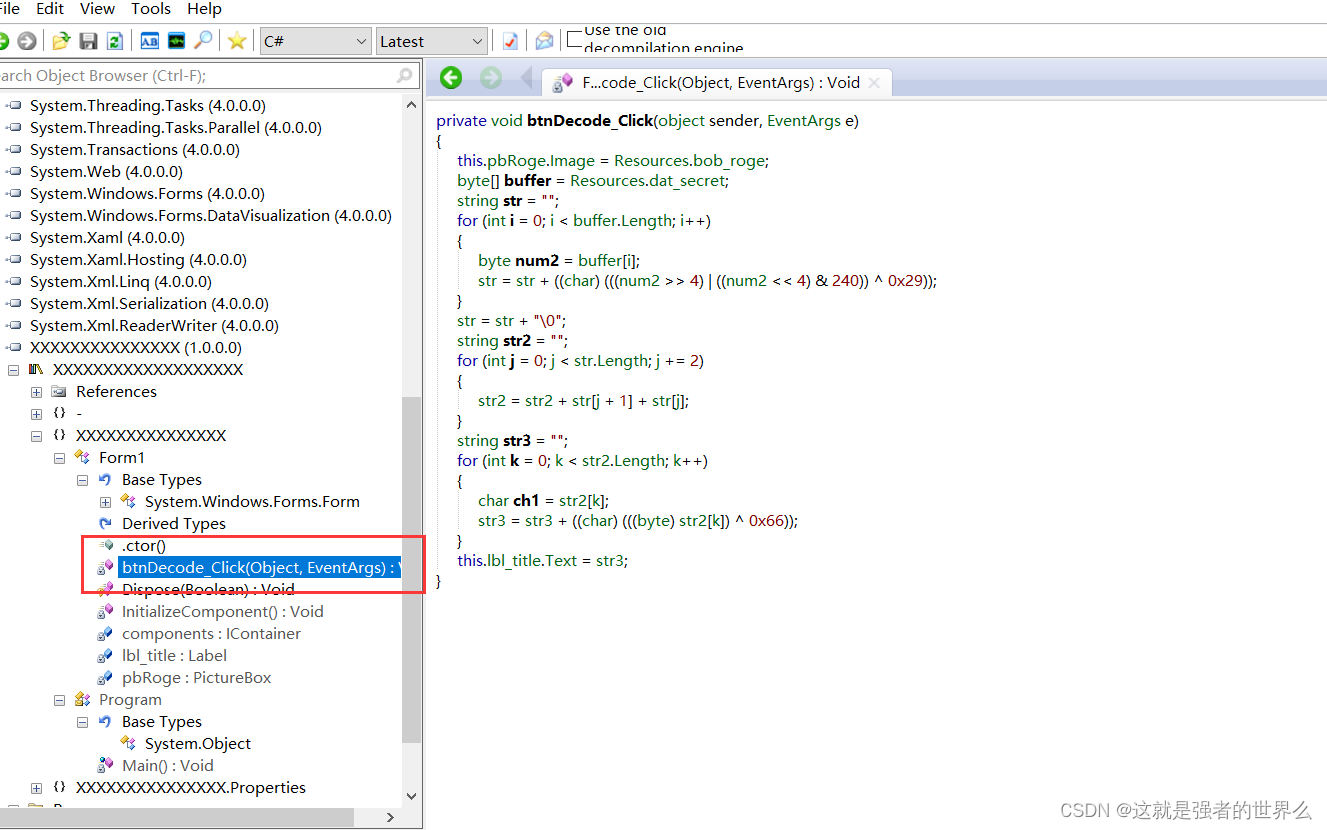Select lbl_title : Label in tree
Viewport: 1327px width, 830px height.
pos(174,656)
